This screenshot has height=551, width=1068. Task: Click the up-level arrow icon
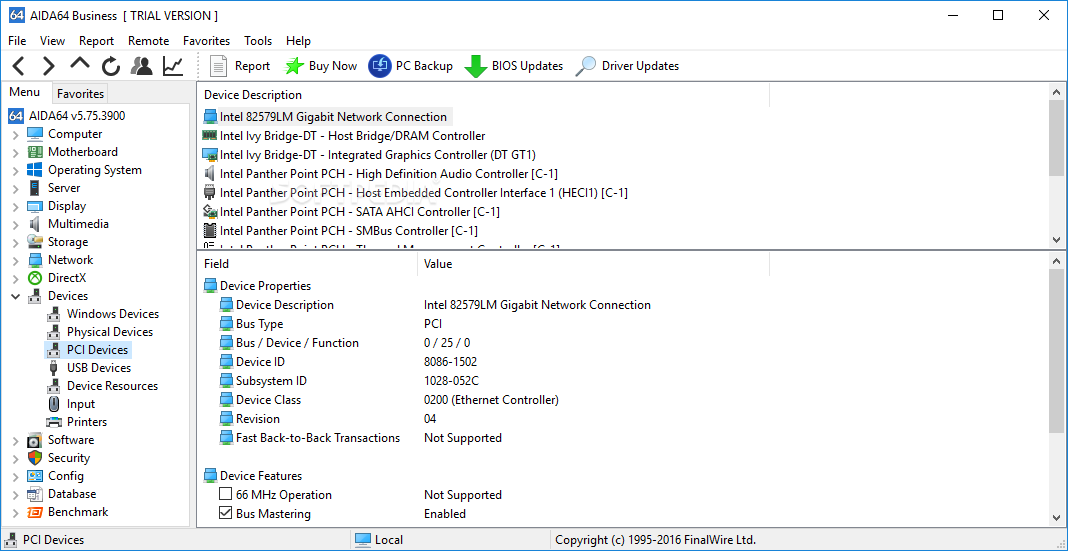pos(80,65)
